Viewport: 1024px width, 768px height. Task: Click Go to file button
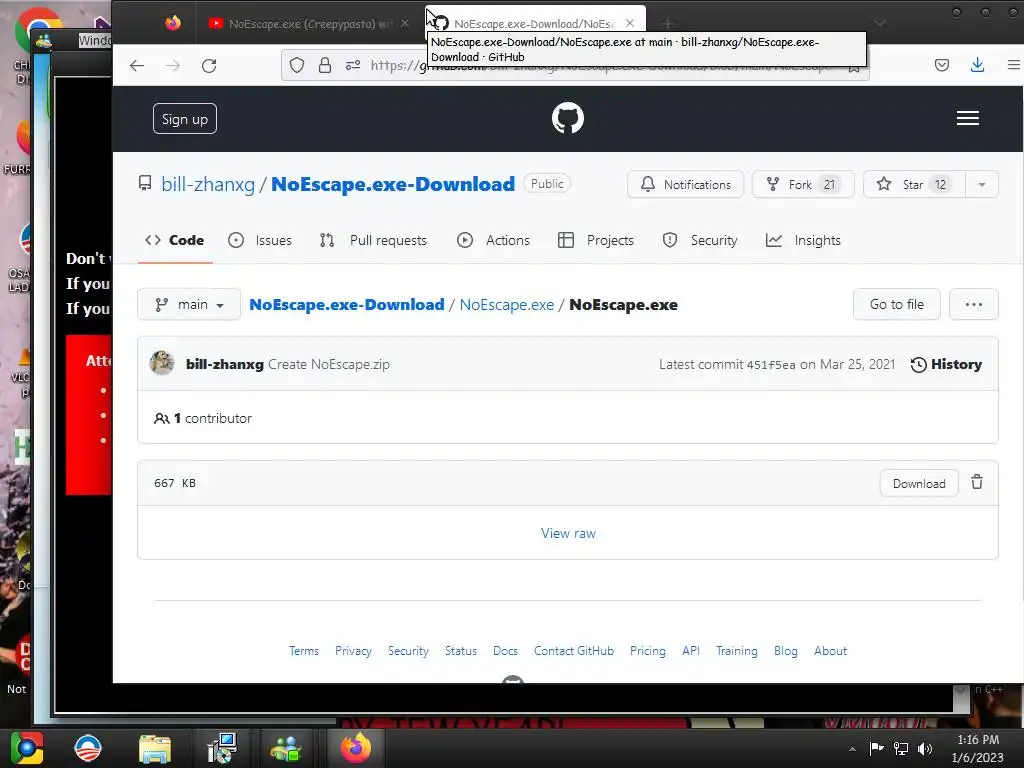point(897,304)
